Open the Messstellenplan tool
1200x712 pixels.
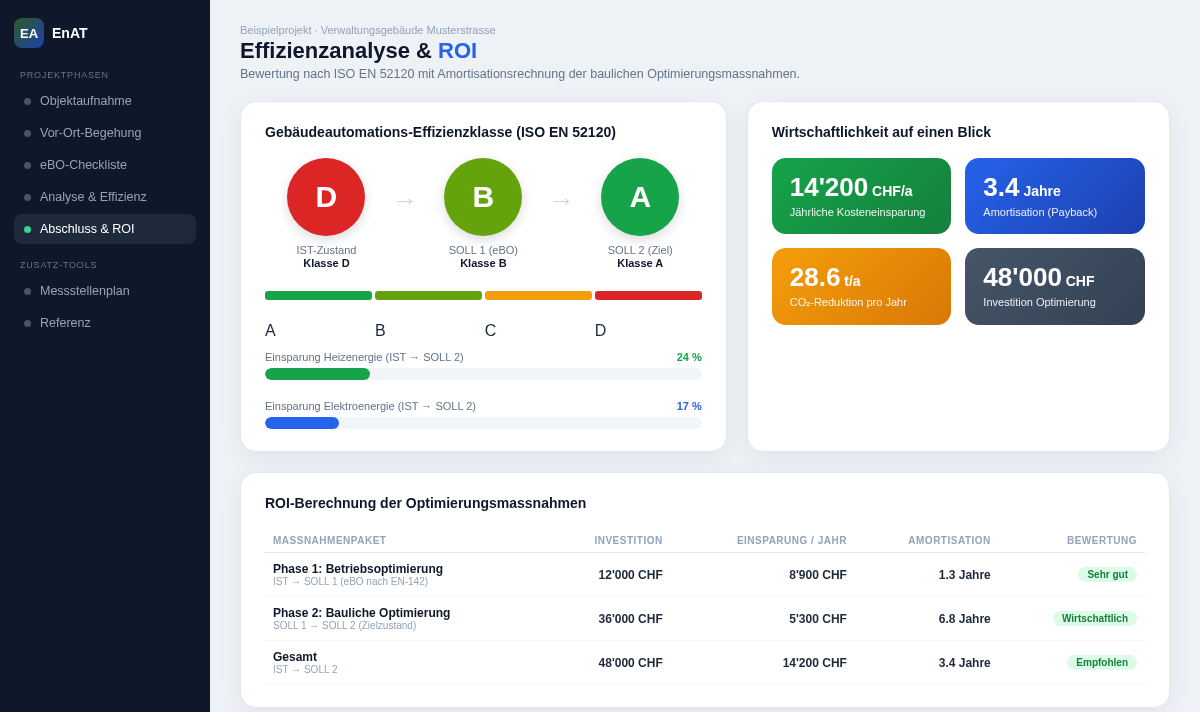[x=105, y=291]
